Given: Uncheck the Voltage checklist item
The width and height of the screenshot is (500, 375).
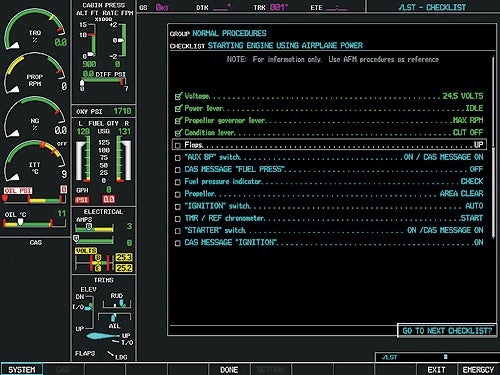Looking at the screenshot, I should (x=178, y=96).
